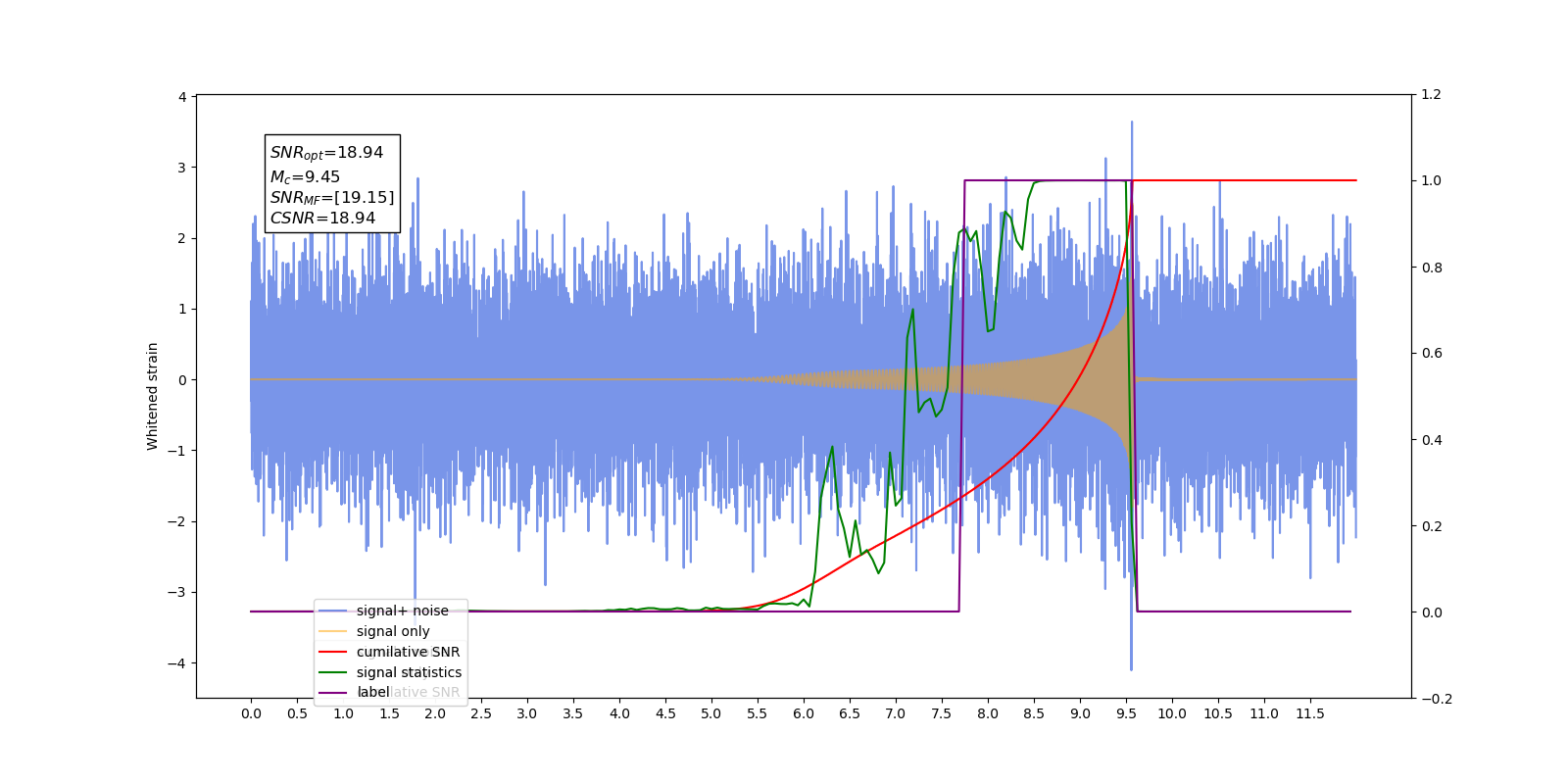Screen dimensions: 1568x784
Task: Click the right y-axis tick label 0.8
Action: coord(1432,268)
